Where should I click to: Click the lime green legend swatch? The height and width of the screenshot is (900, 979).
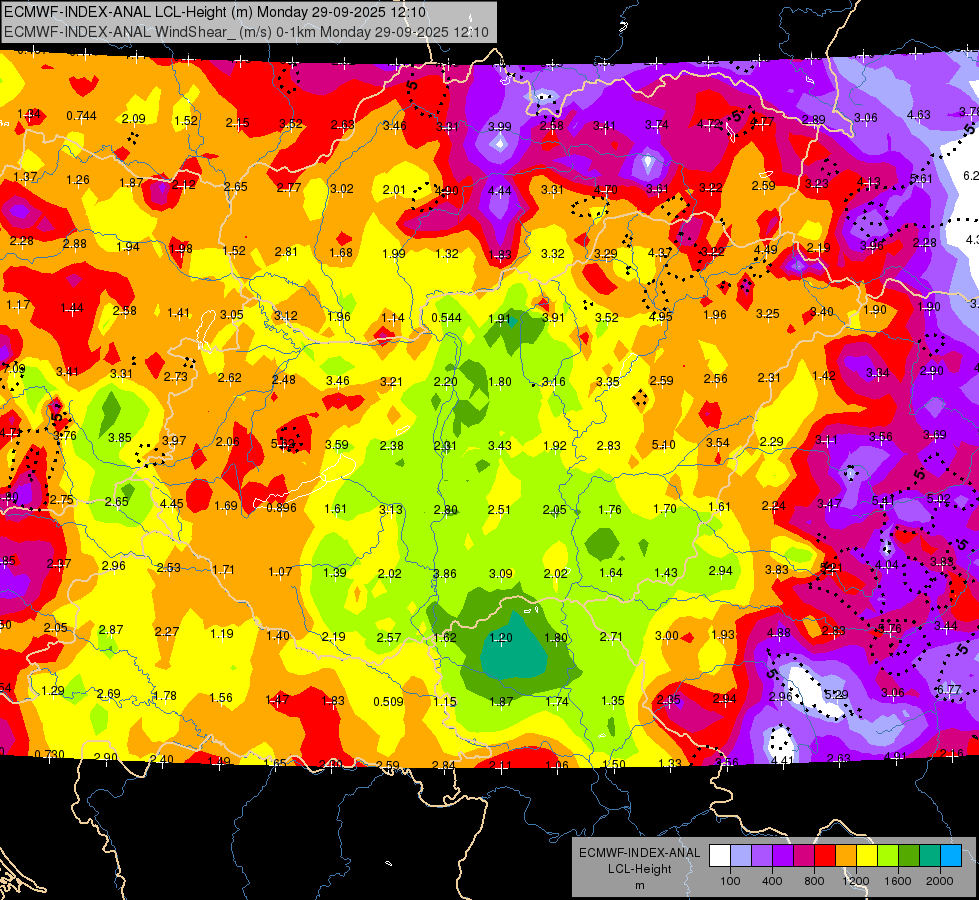(888, 856)
